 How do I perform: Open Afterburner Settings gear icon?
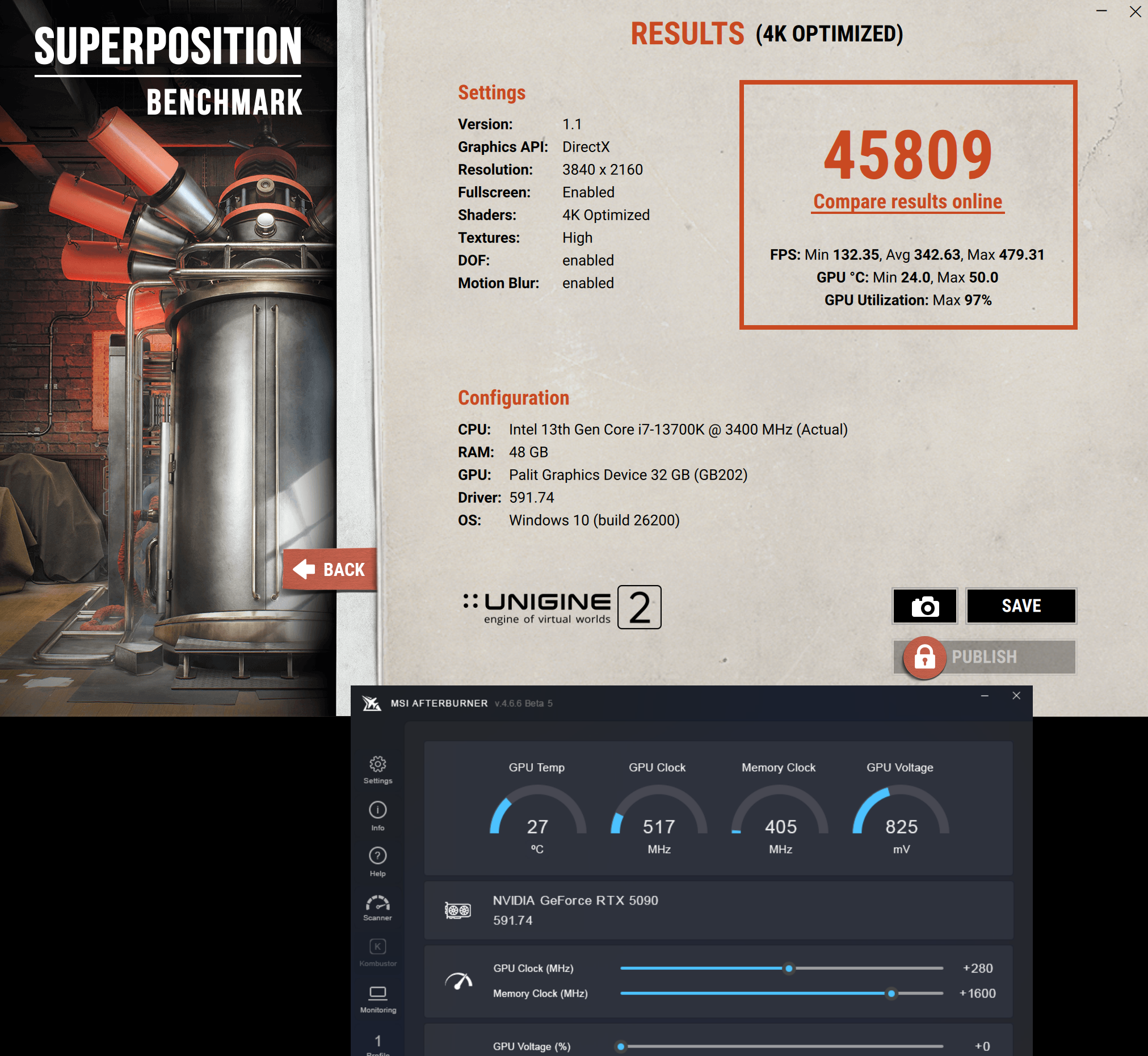coord(378,764)
